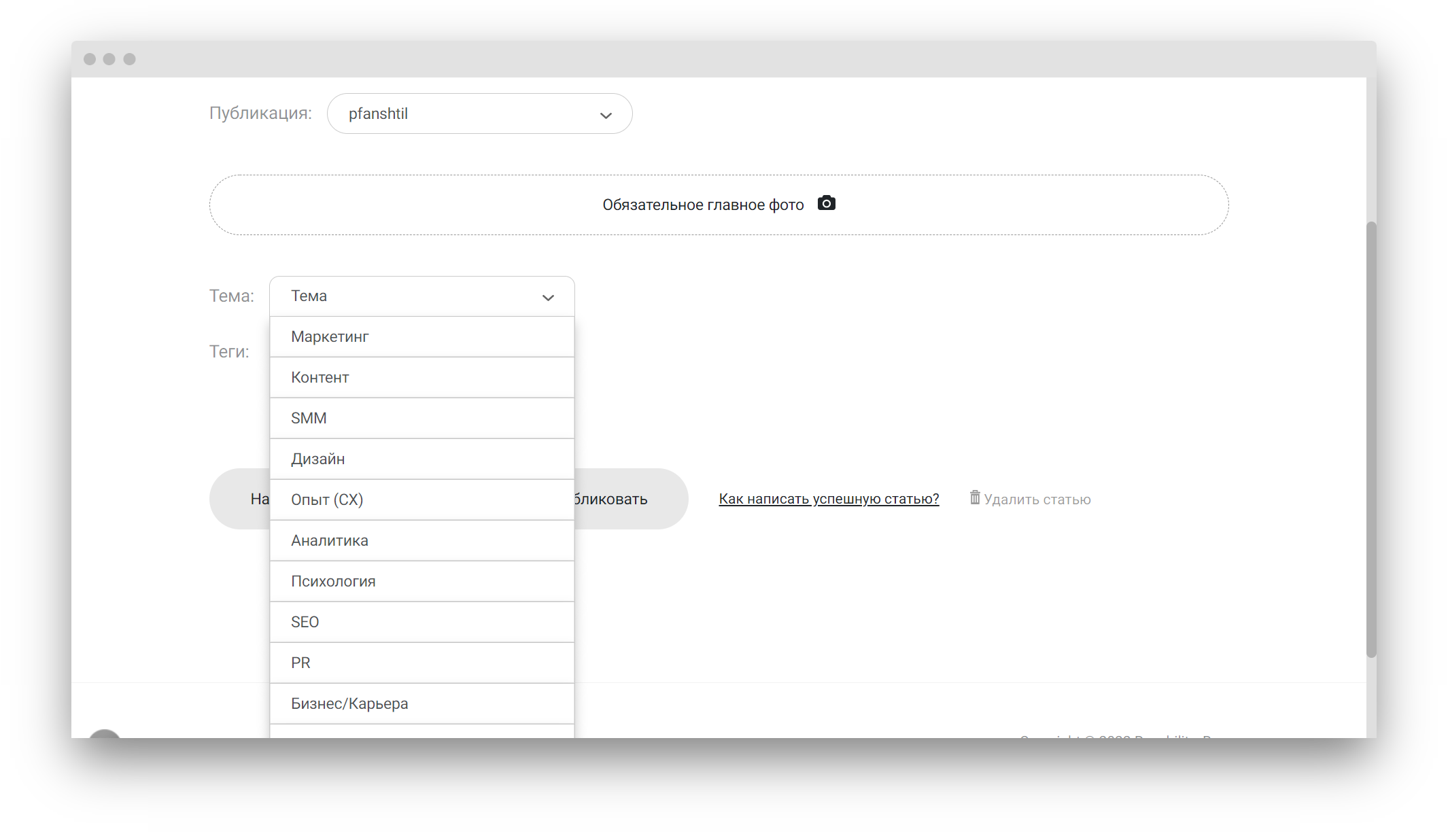The image size is (1448, 840).
Task: Choose the Контент theme option
Action: pos(422,378)
